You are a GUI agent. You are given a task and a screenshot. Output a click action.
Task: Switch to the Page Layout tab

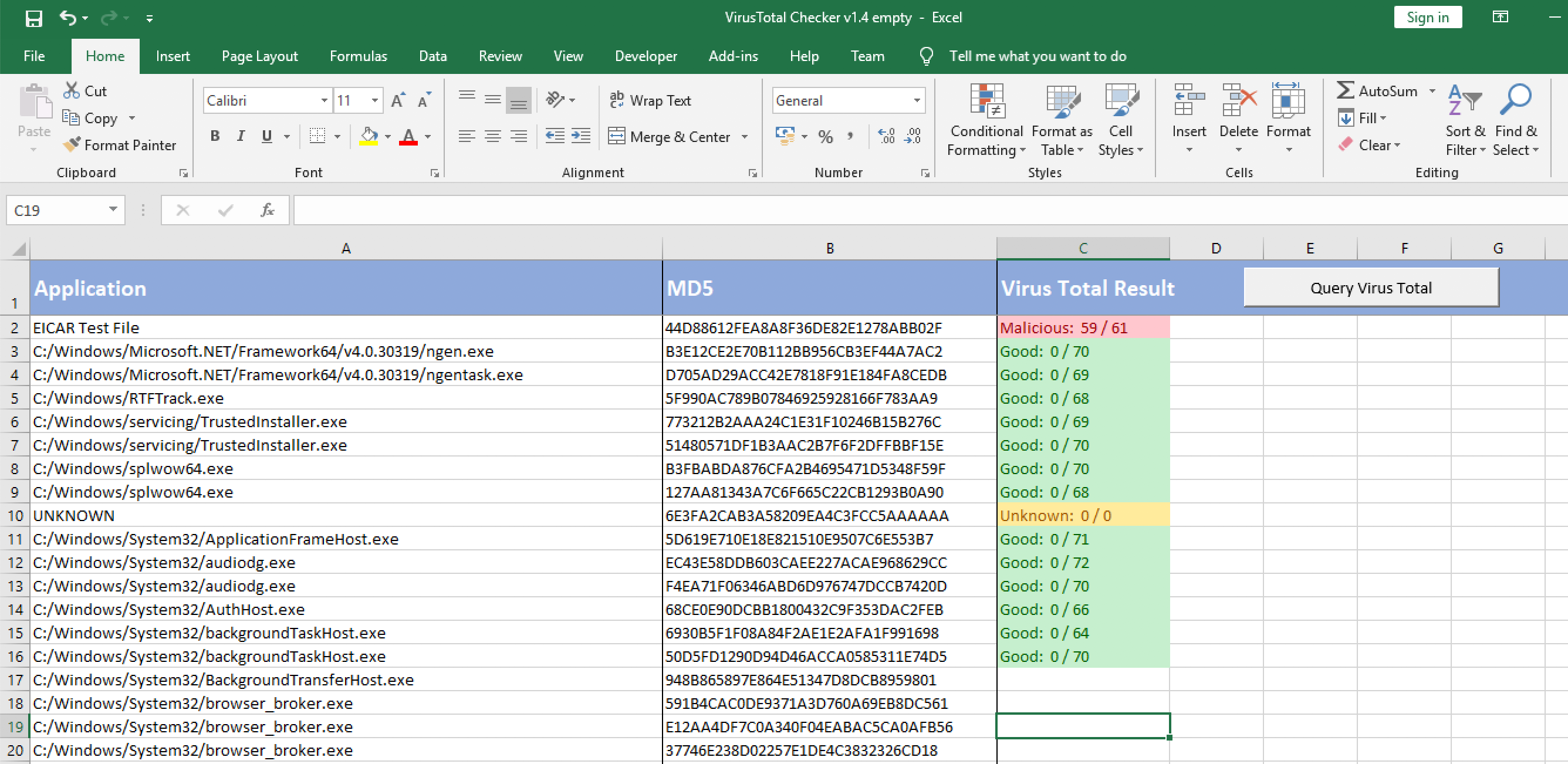coord(259,56)
